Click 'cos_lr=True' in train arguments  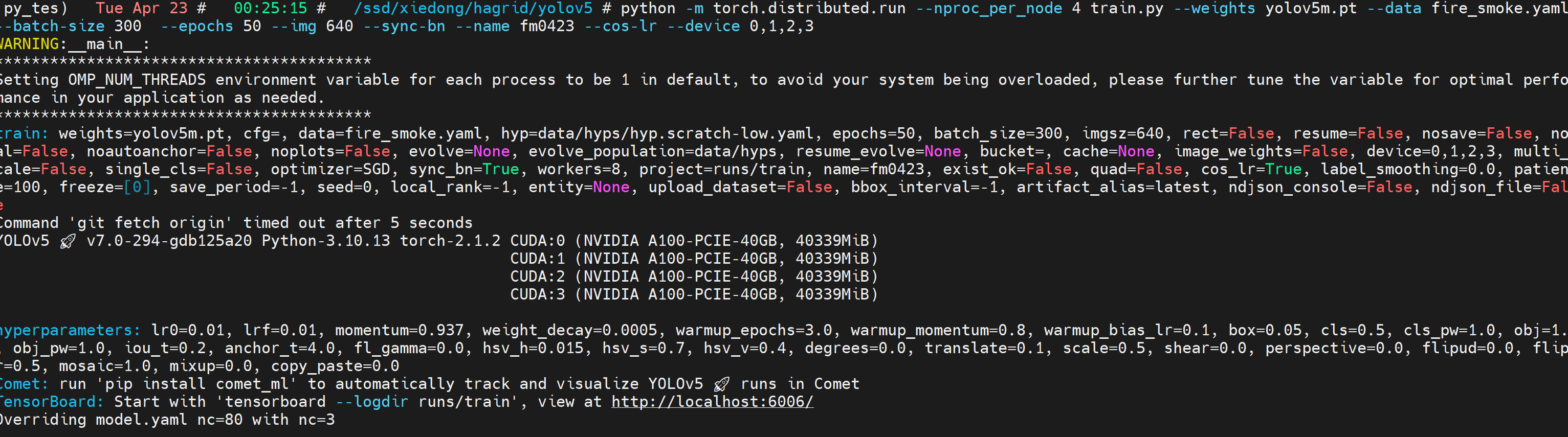(1251, 170)
